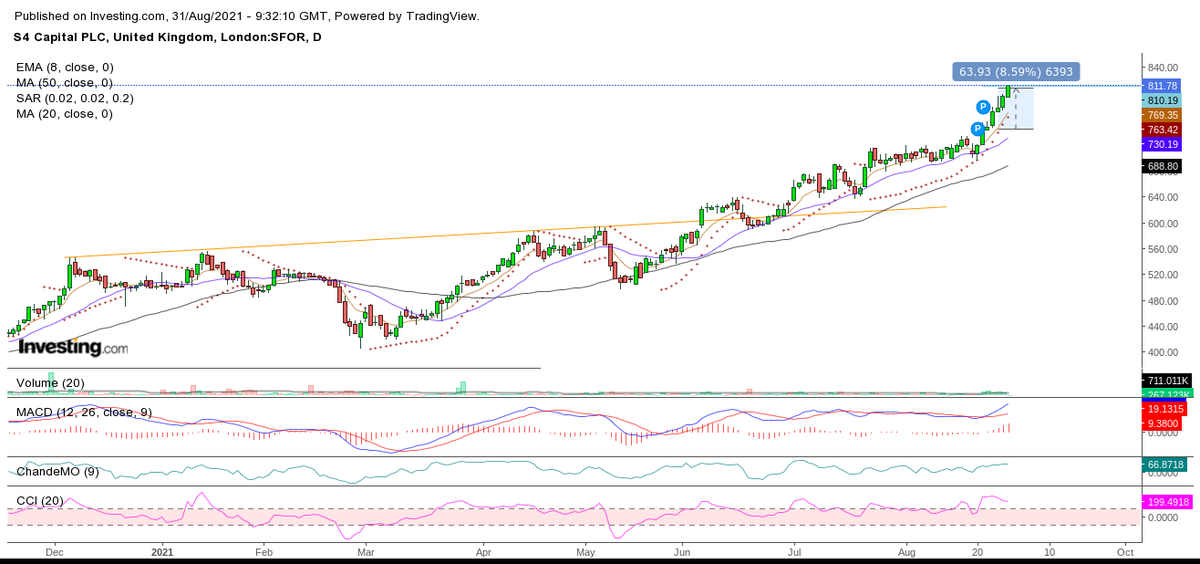Image resolution: width=1200 pixels, height=564 pixels.
Task: Click the Oct label on the time axis
Action: (x=1124, y=551)
